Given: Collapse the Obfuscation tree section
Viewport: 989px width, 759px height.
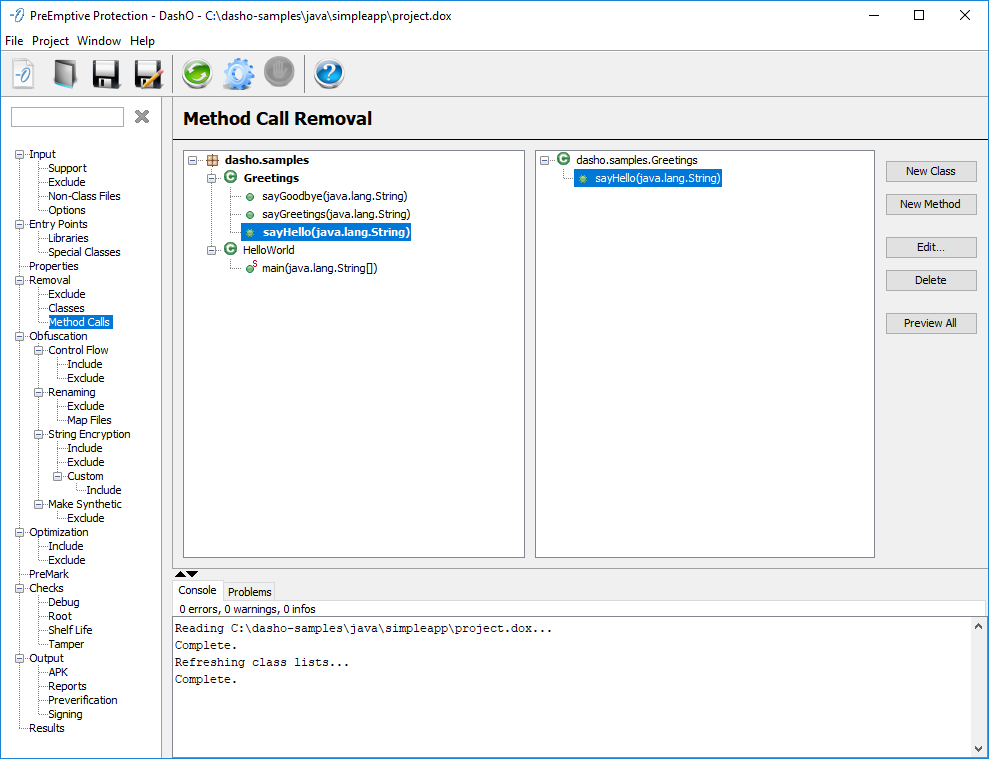Looking at the screenshot, I should 19,337.
